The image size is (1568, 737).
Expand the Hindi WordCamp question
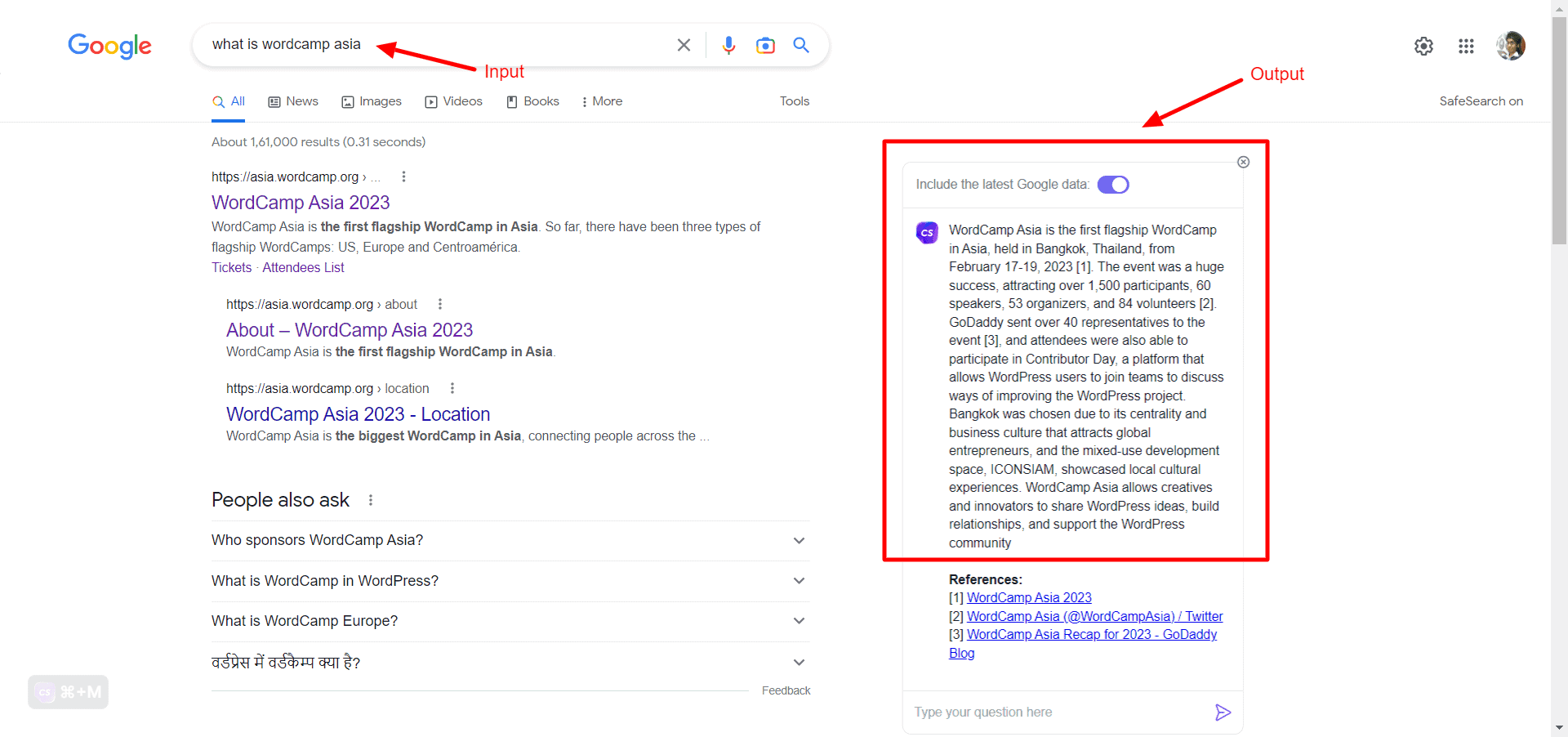(510, 663)
